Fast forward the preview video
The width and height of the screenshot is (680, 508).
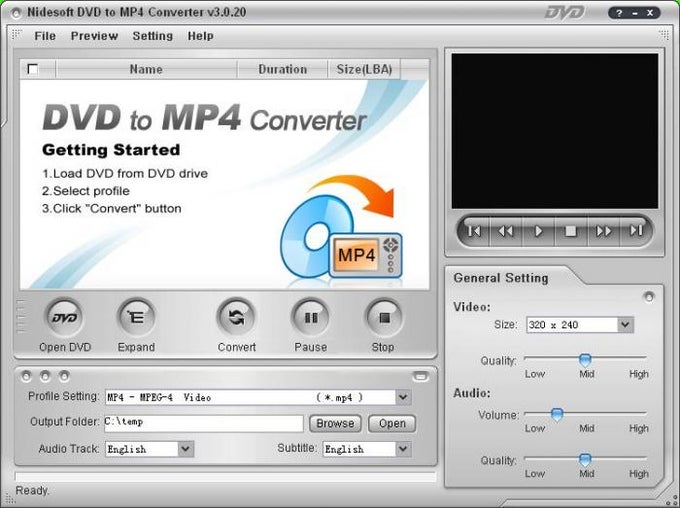pos(603,231)
